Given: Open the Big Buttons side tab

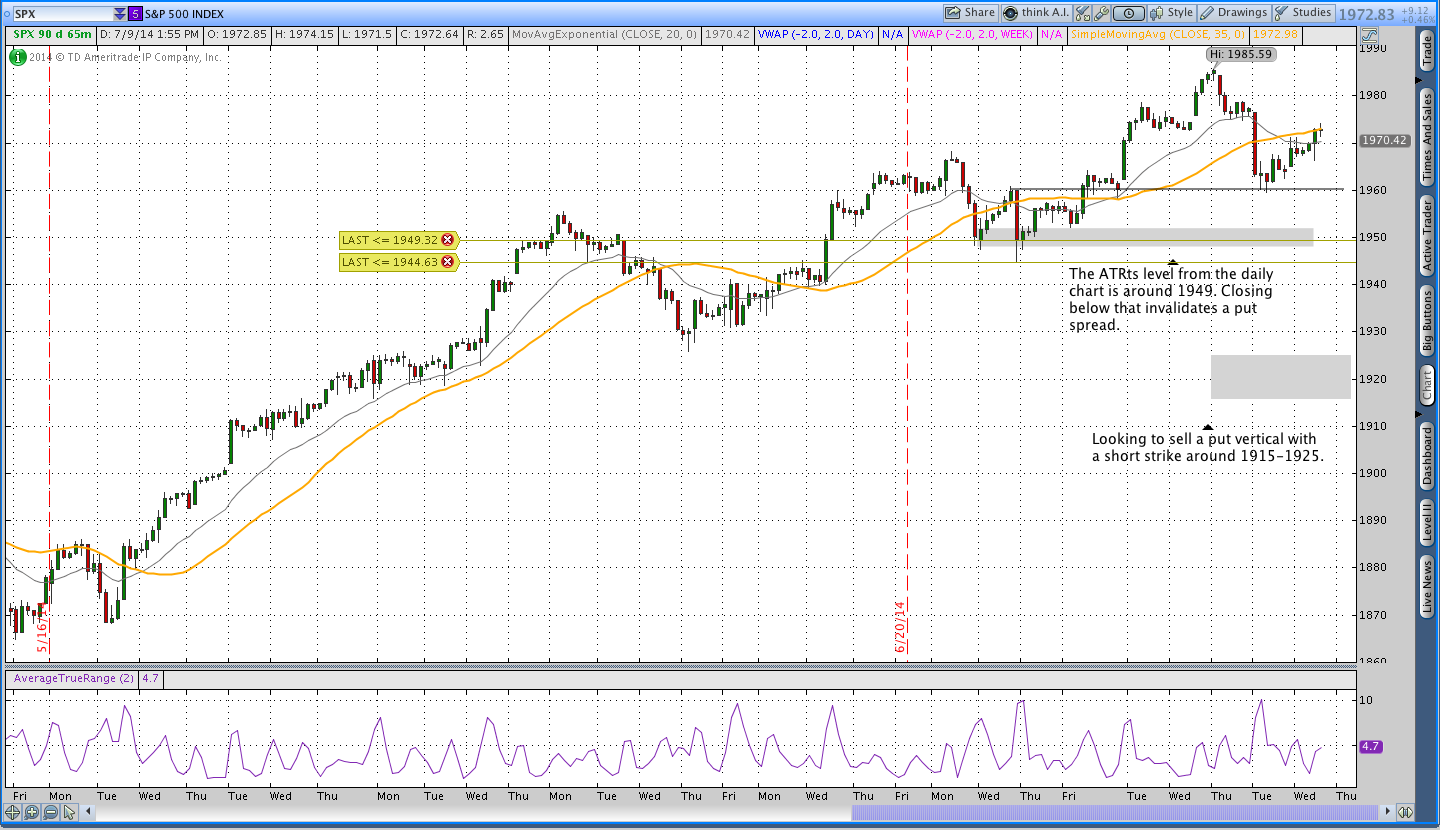Looking at the screenshot, I should (1427, 320).
